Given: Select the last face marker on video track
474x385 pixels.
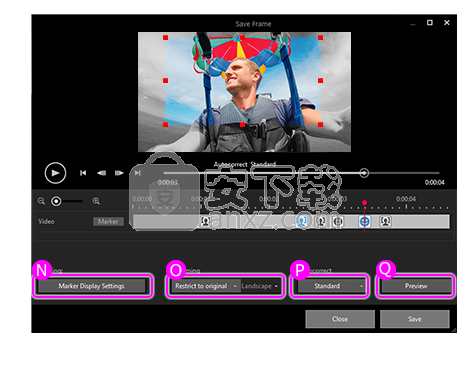Looking at the screenshot, I should pyautogui.click(x=385, y=221).
